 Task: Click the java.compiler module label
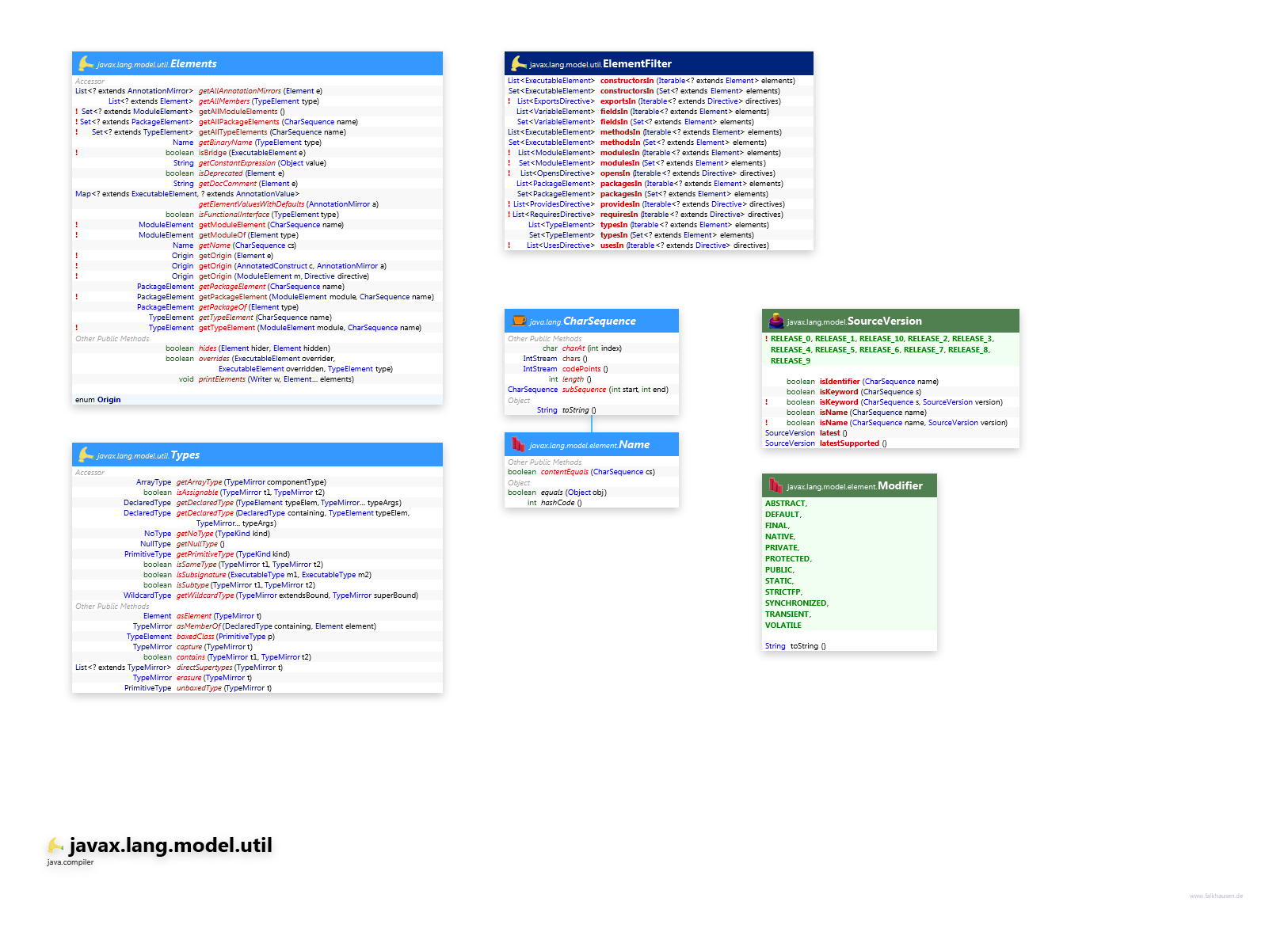click(70, 862)
